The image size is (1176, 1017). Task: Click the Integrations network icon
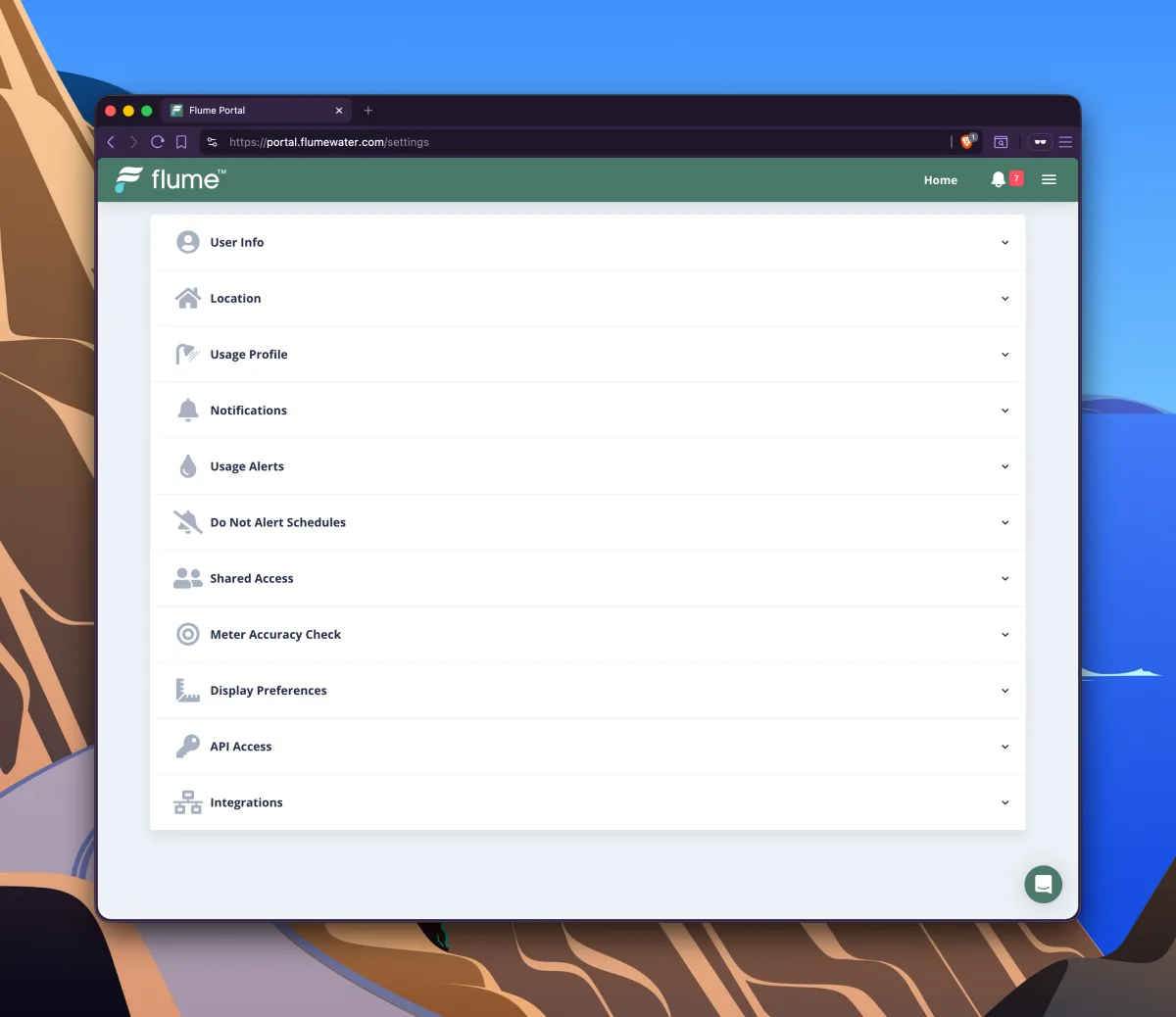click(x=187, y=802)
